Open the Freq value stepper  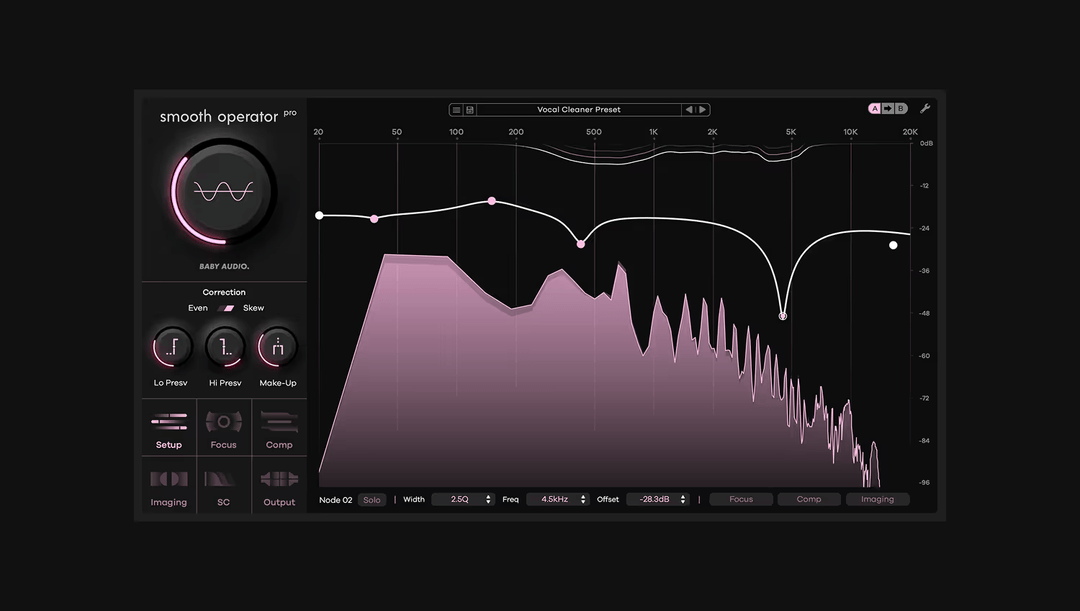[x=582, y=499]
